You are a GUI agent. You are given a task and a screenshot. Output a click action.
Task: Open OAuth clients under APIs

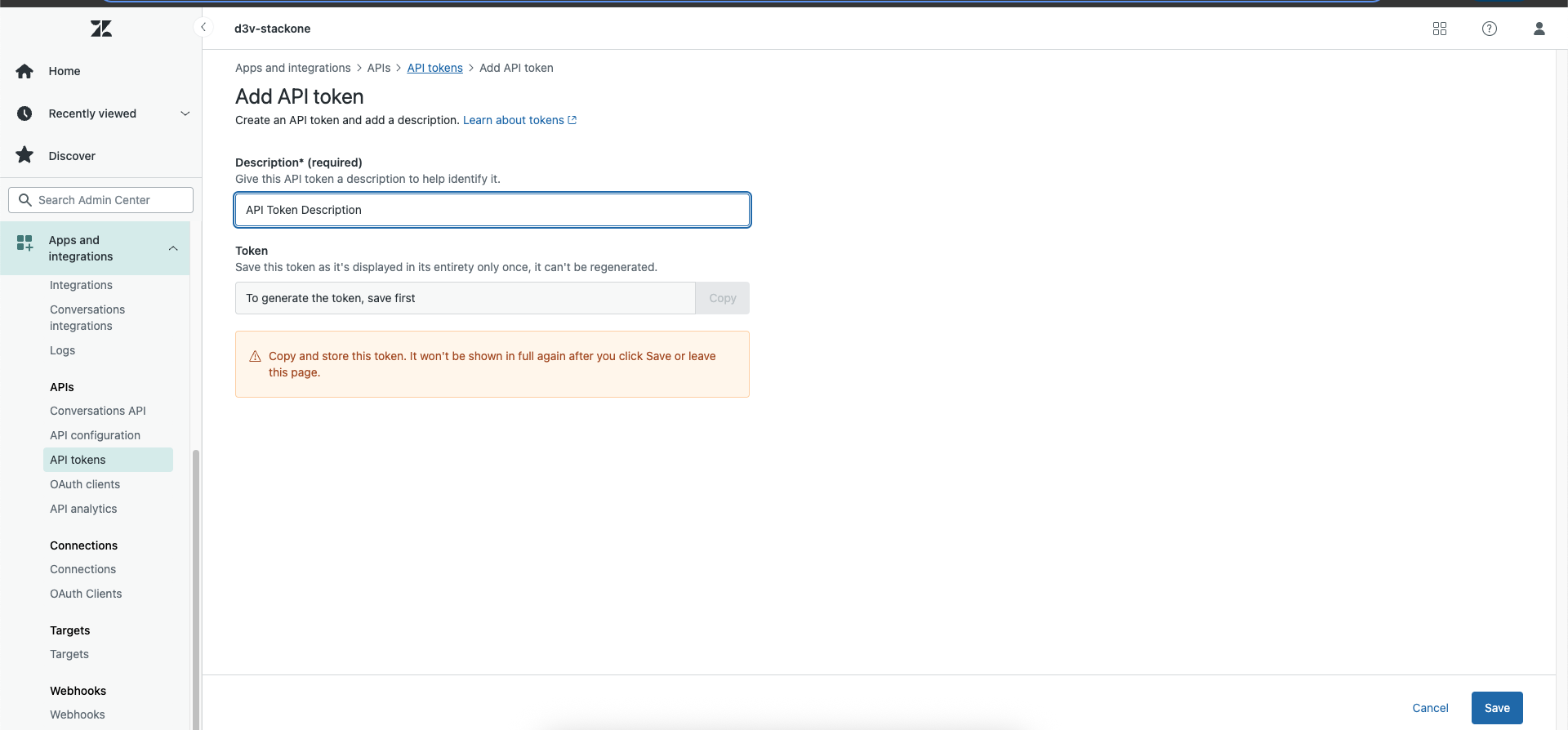85,484
